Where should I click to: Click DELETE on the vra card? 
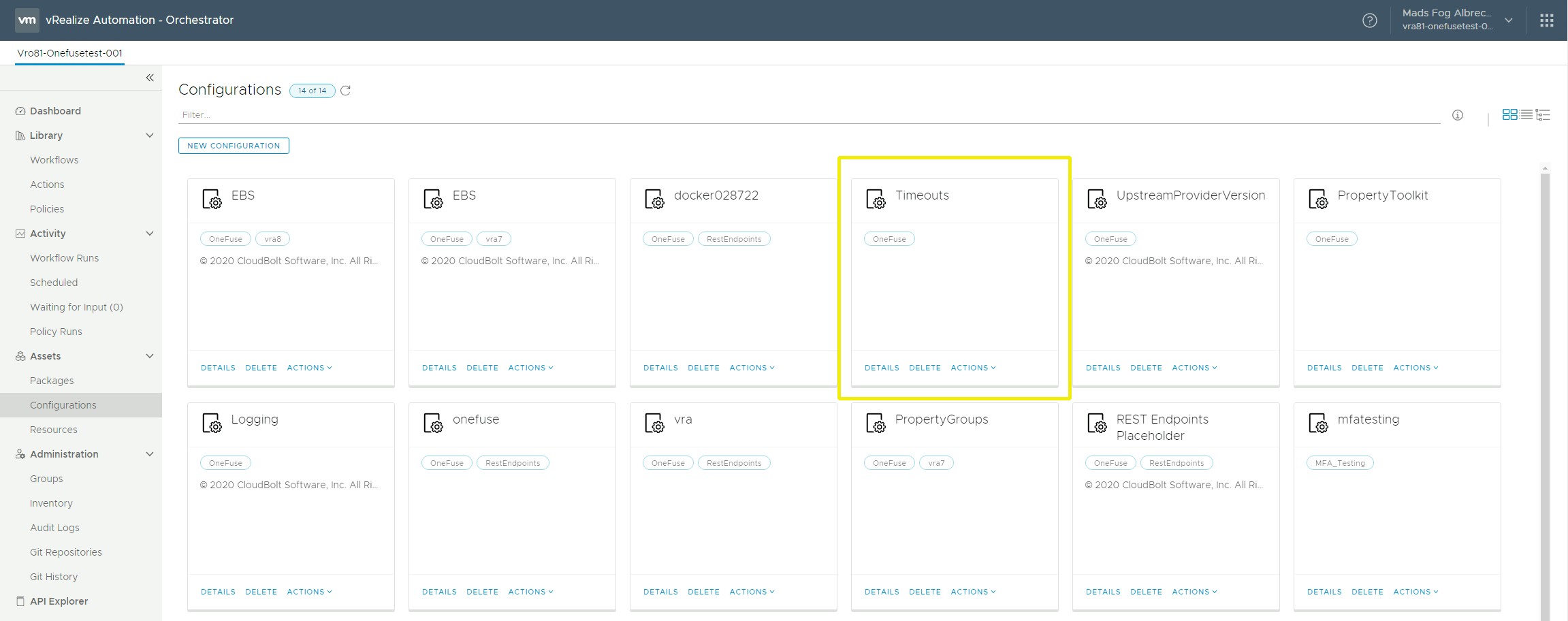(x=703, y=592)
